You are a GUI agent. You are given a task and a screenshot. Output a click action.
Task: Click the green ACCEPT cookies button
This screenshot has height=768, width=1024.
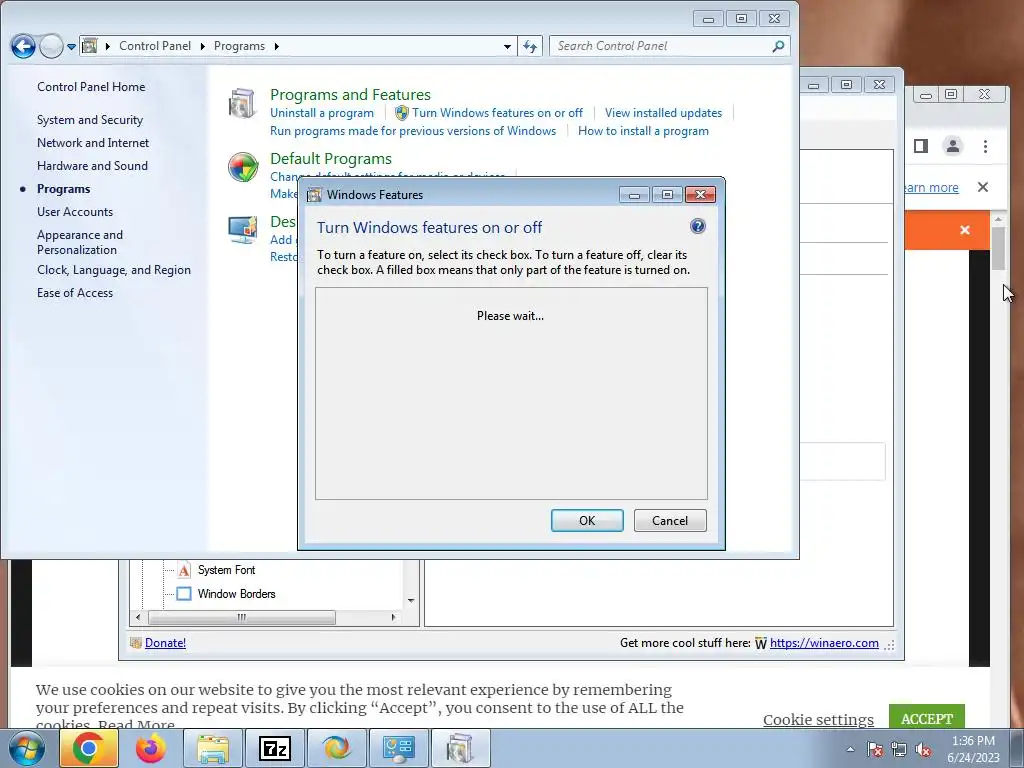(927, 718)
